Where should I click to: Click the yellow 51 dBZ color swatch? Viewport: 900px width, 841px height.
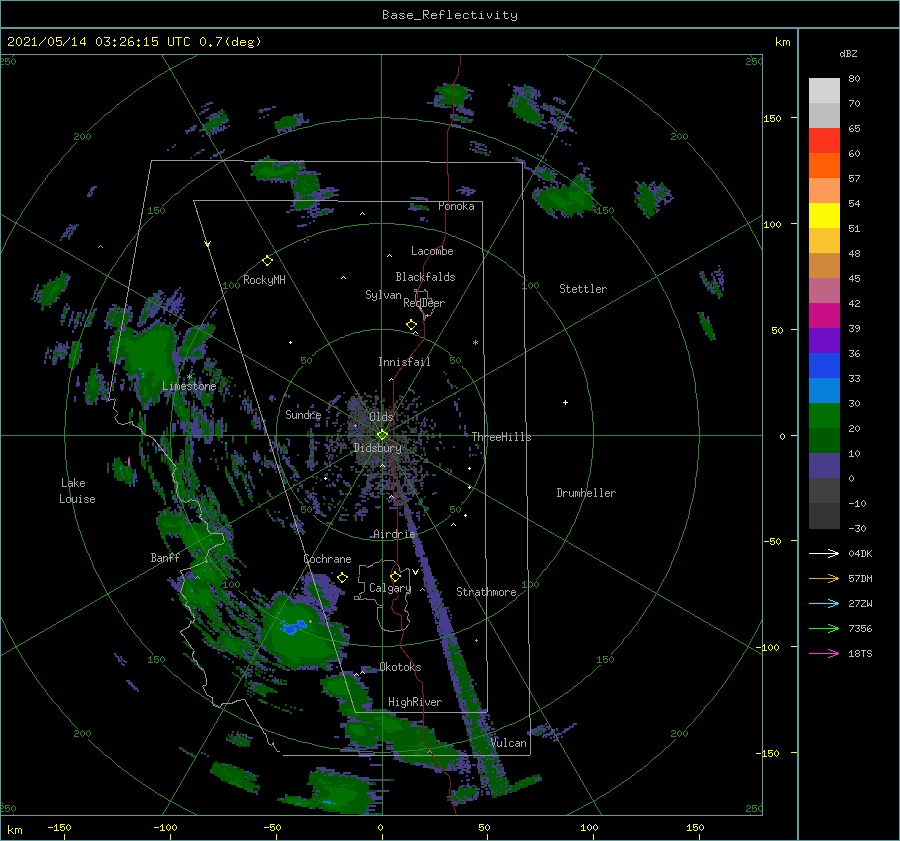(x=824, y=216)
